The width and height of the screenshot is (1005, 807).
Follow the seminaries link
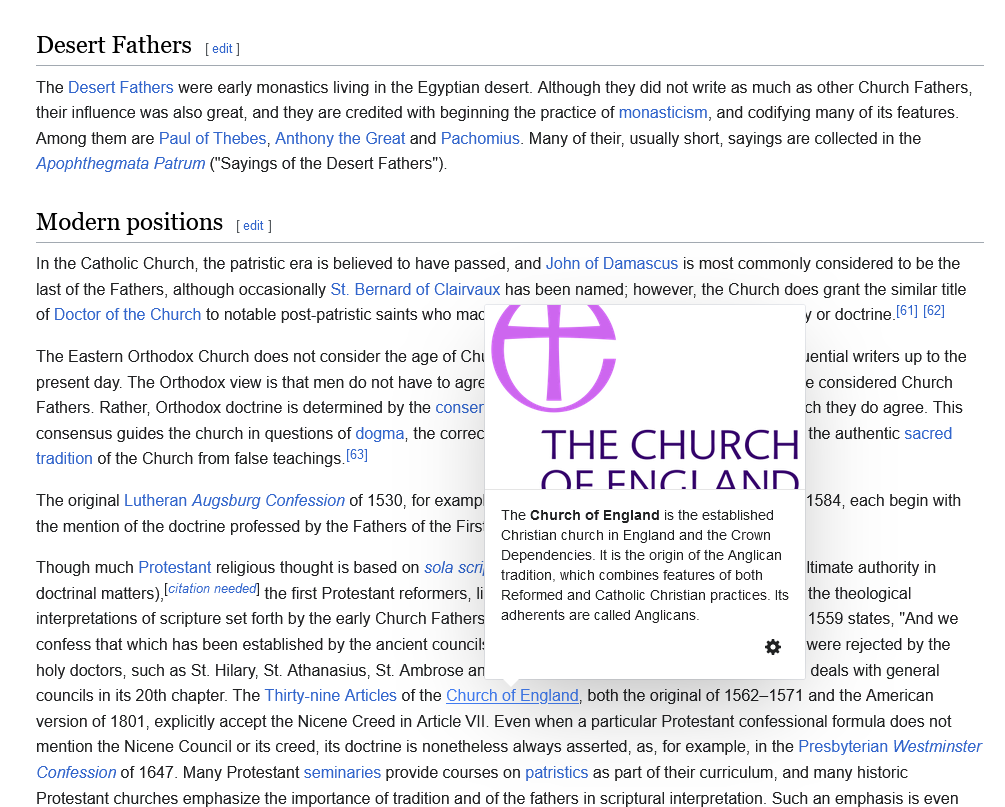point(342,773)
